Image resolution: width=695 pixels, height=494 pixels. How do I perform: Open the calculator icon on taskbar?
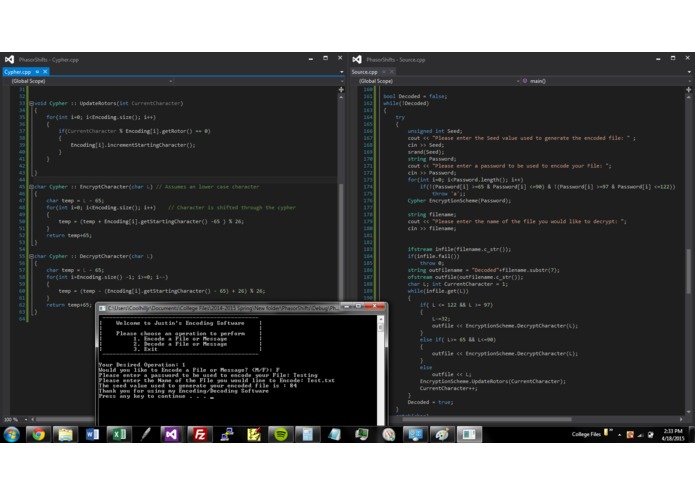tap(307, 435)
